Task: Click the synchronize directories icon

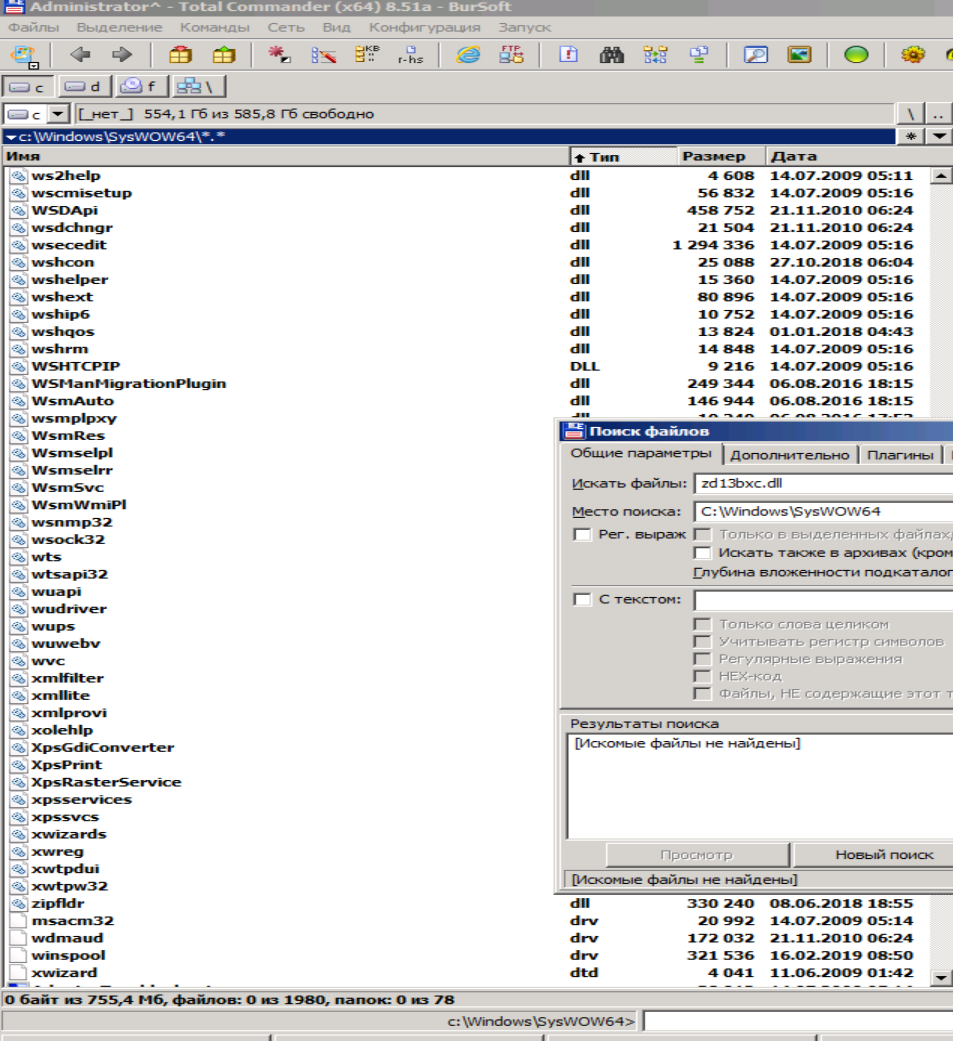Action: click(x=655, y=54)
